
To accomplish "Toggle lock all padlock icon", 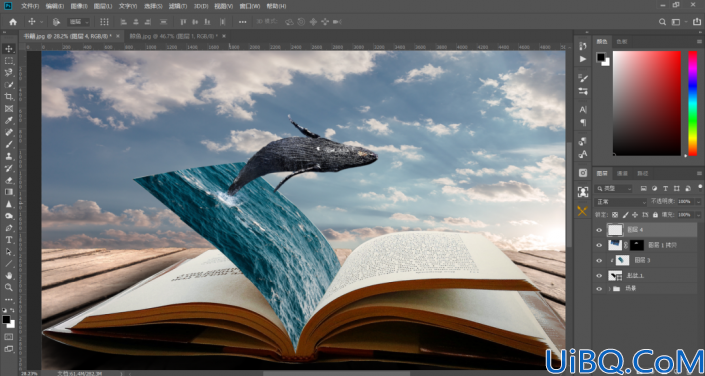I will point(655,215).
